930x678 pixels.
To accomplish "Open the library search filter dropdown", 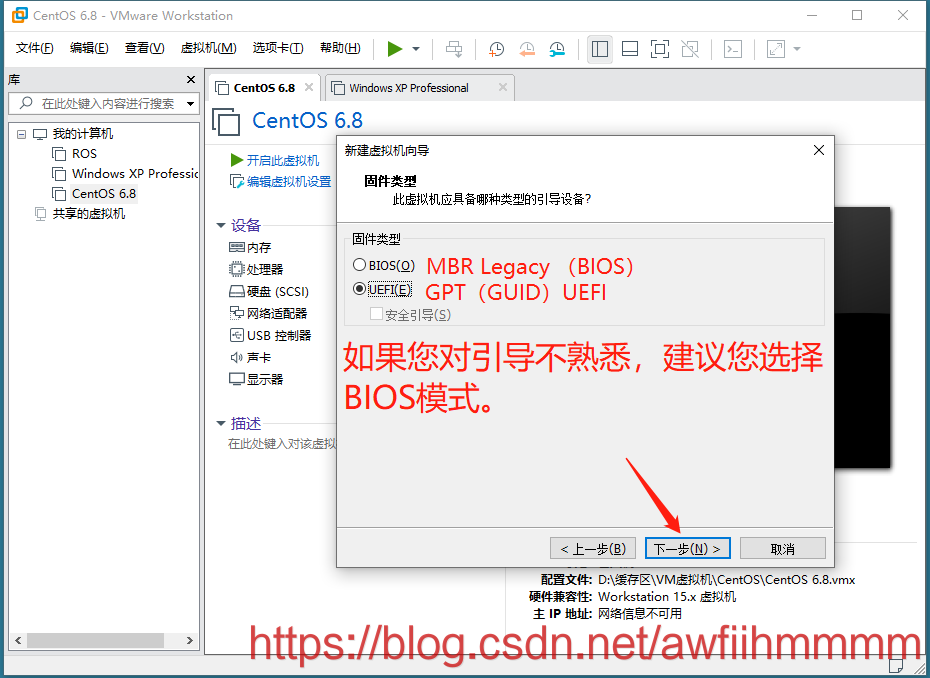I will pyautogui.click(x=190, y=104).
